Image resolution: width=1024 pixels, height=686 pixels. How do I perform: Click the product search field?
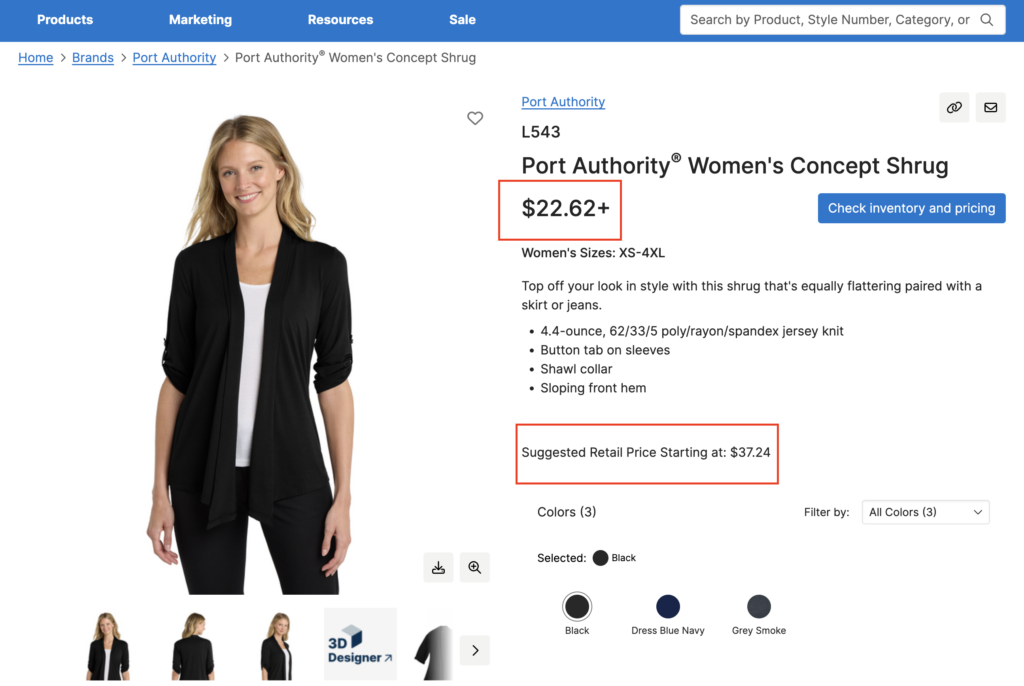point(829,20)
